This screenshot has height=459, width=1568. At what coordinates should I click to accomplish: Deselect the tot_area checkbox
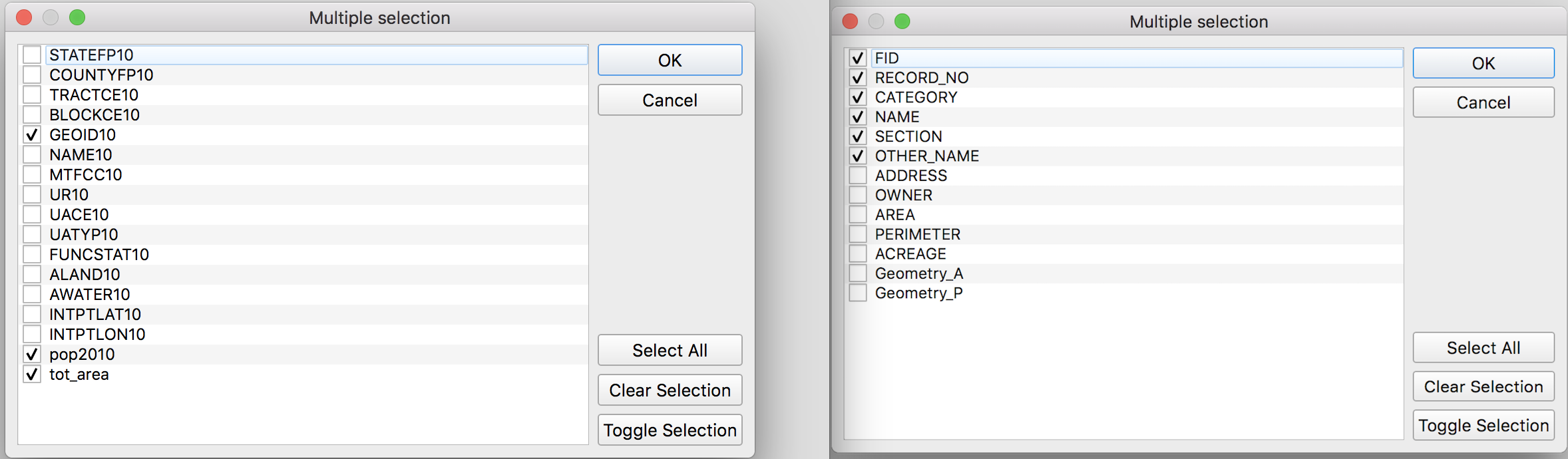(x=32, y=375)
